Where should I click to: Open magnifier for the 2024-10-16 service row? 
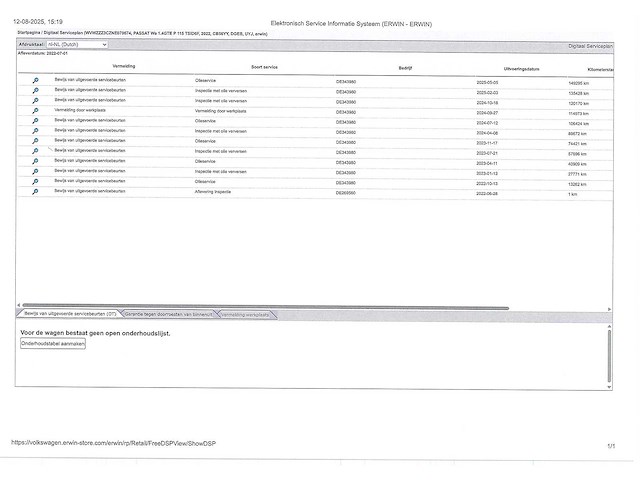tap(36, 100)
